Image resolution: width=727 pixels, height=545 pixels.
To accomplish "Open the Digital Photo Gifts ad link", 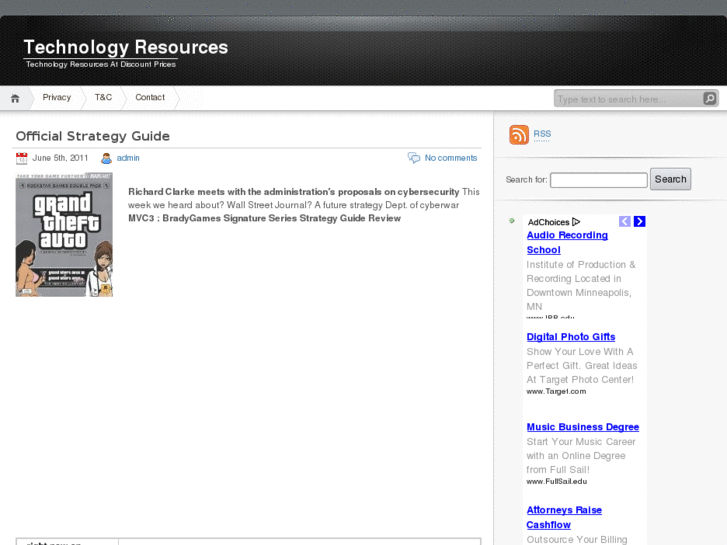I will (571, 337).
